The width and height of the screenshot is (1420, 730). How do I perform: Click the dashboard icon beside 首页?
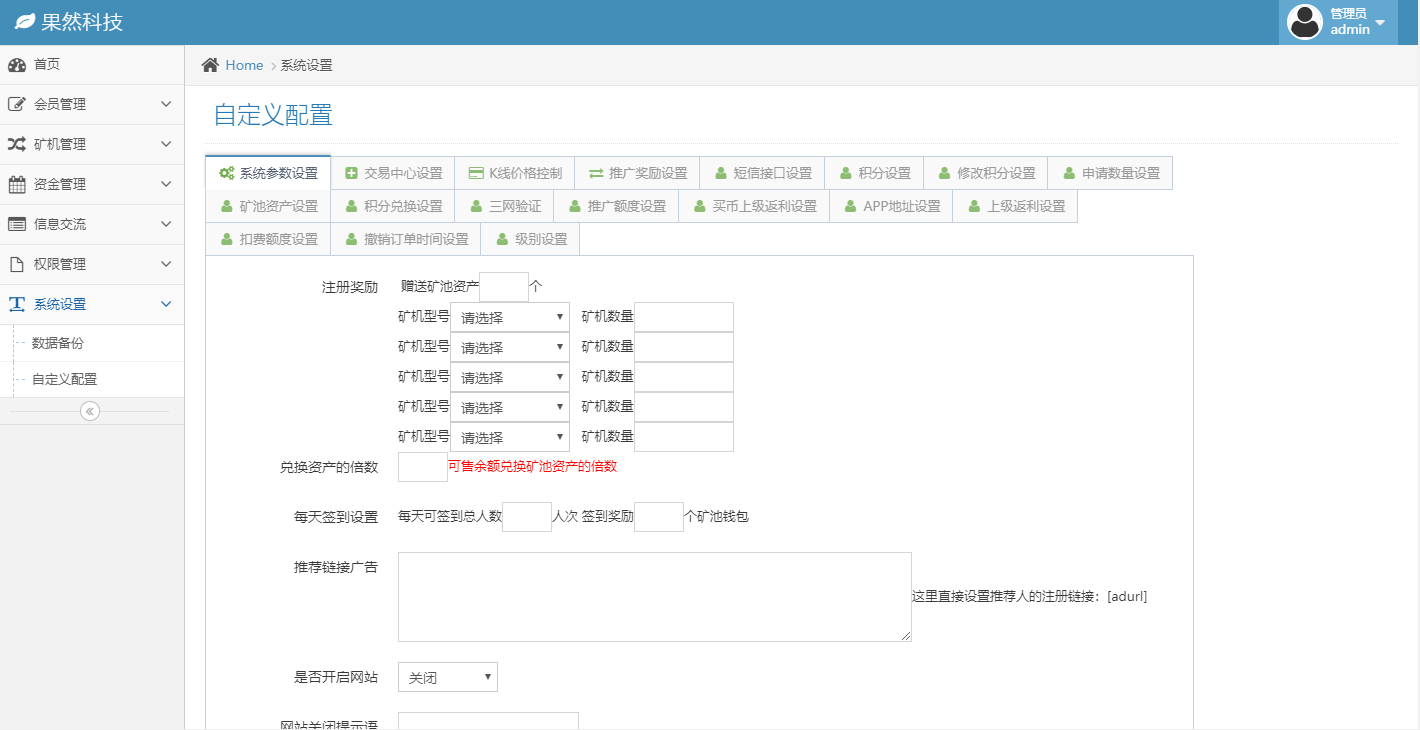[17, 65]
